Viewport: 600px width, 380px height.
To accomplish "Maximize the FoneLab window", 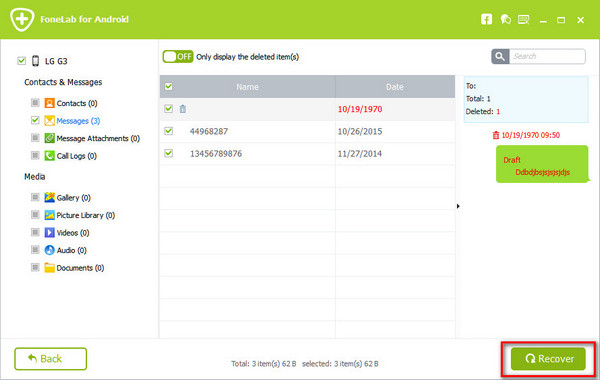I will 561,20.
